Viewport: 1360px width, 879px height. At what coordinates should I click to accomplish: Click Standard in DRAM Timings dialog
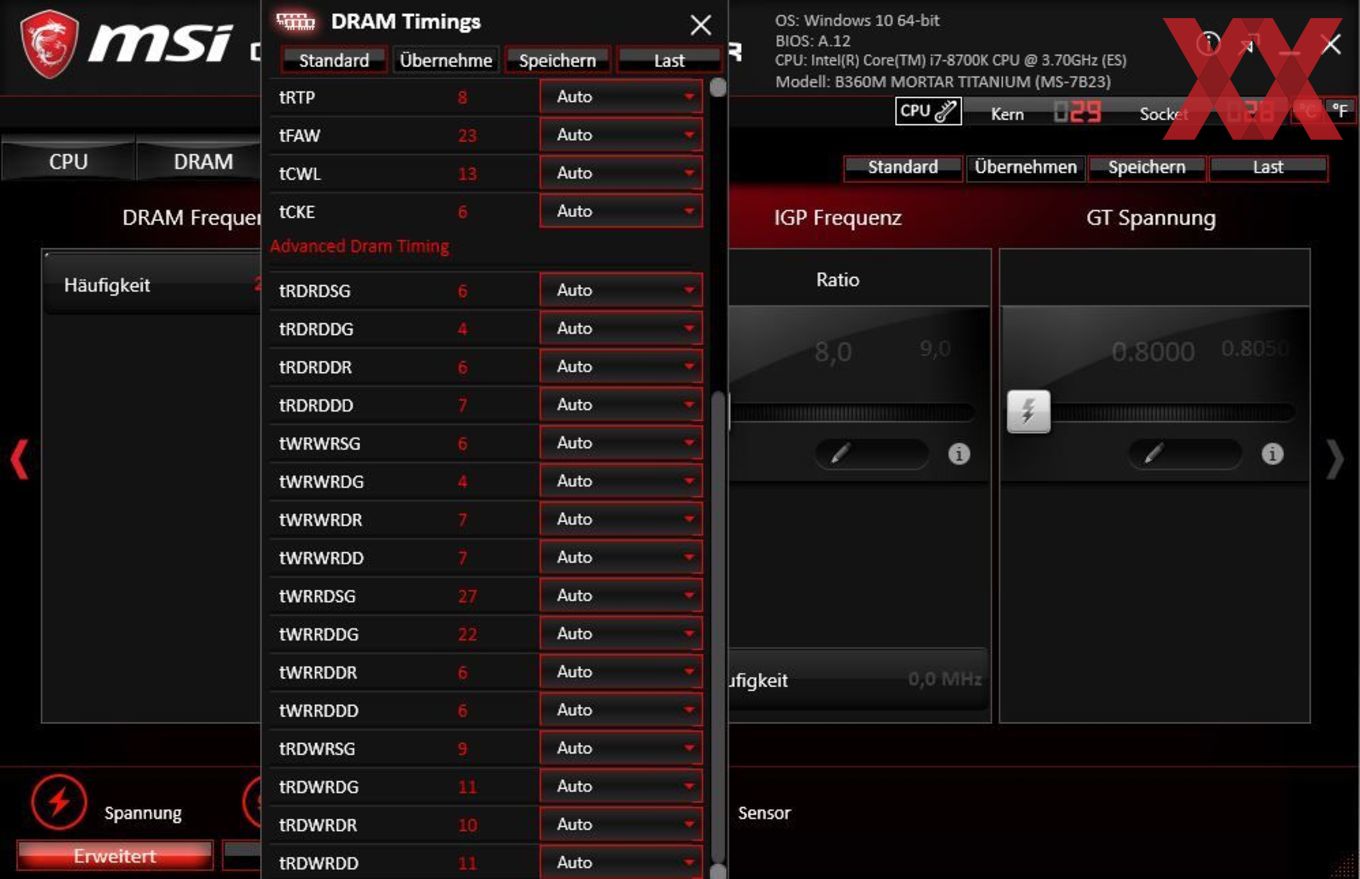coord(334,60)
